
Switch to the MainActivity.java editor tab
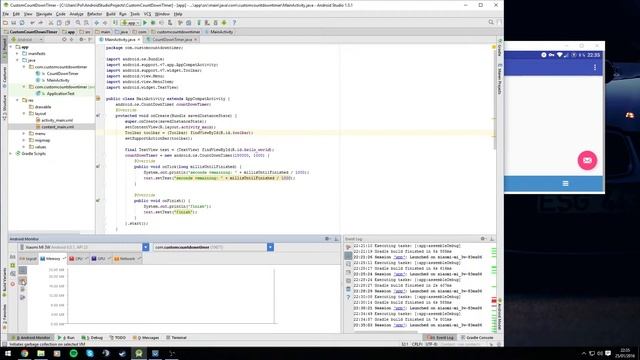120,40
